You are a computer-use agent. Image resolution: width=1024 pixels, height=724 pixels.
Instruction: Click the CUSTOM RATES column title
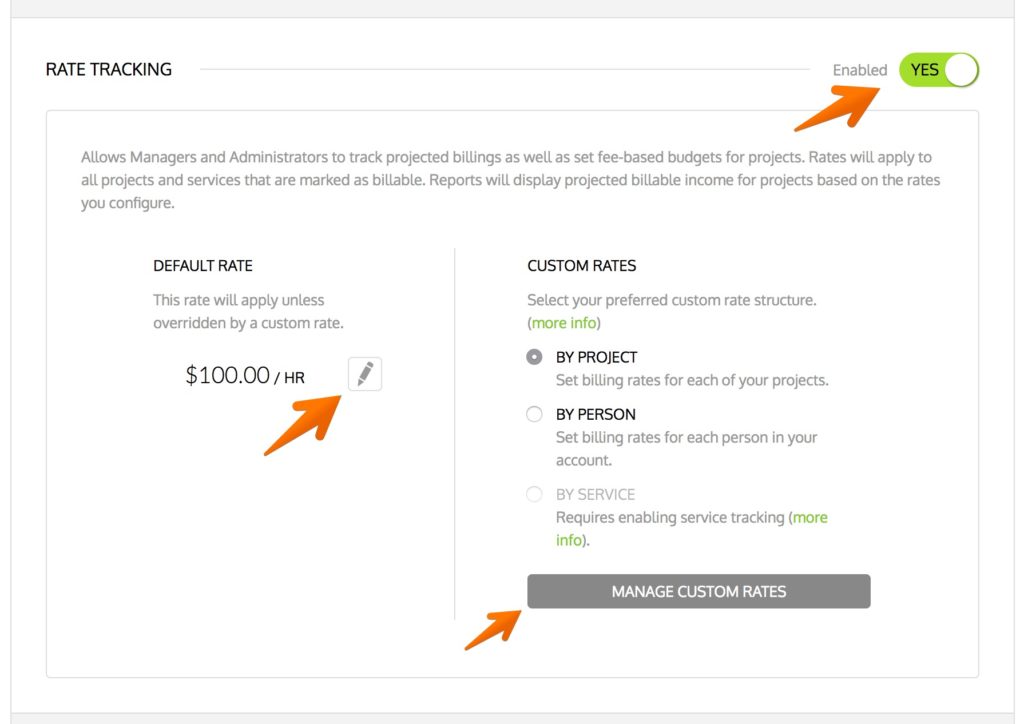[581, 265]
